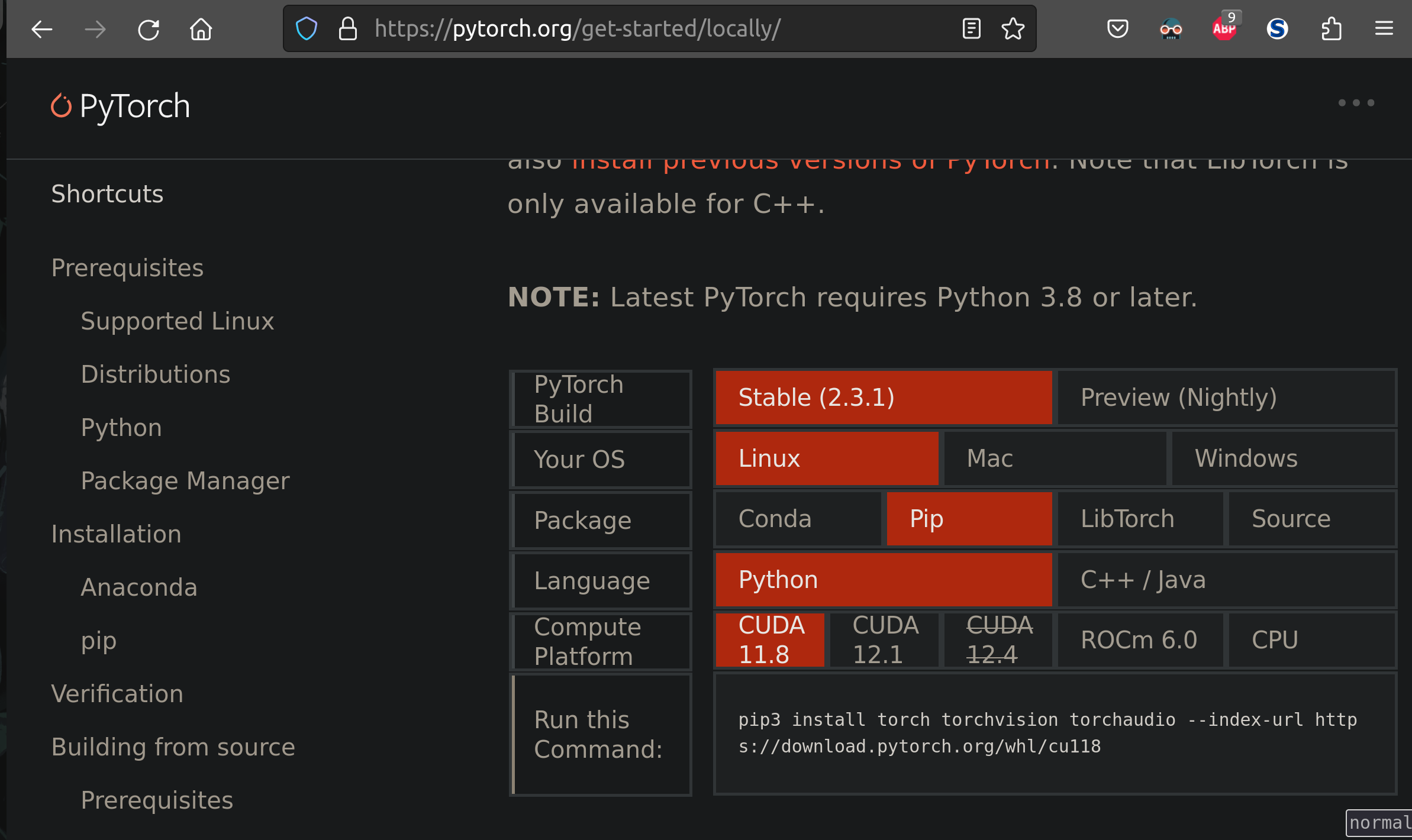Image resolution: width=1412 pixels, height=840 pixels.
Task: Click the Run this Command label
Action: coord(601,735)
